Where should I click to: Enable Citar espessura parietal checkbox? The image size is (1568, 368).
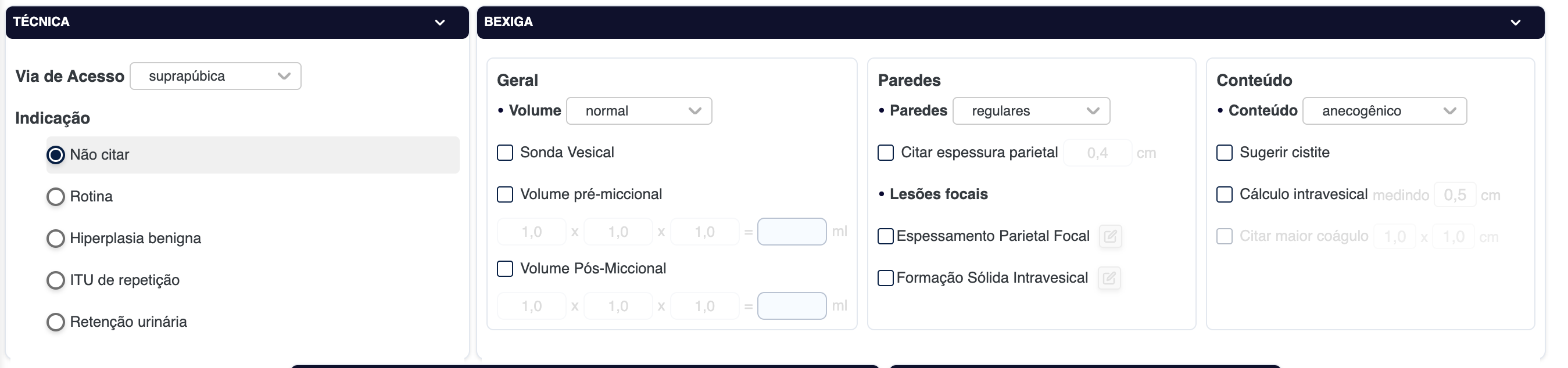pyautogui.click(x=886, y=153)
